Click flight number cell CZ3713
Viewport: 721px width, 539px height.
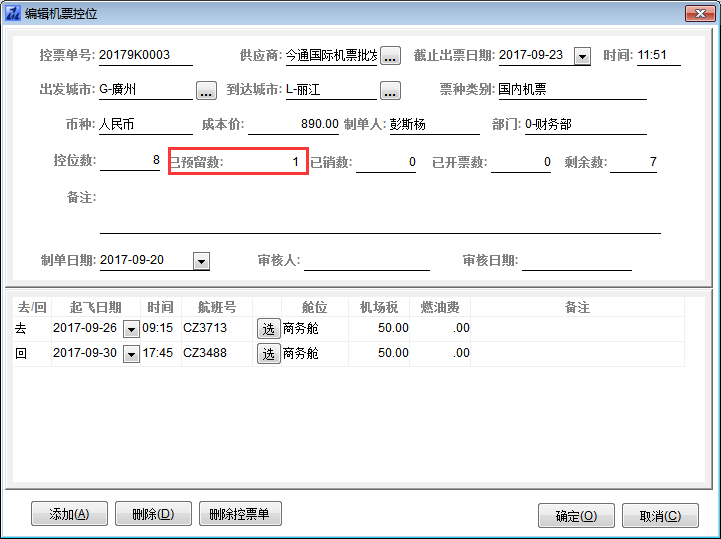(217, 328)
